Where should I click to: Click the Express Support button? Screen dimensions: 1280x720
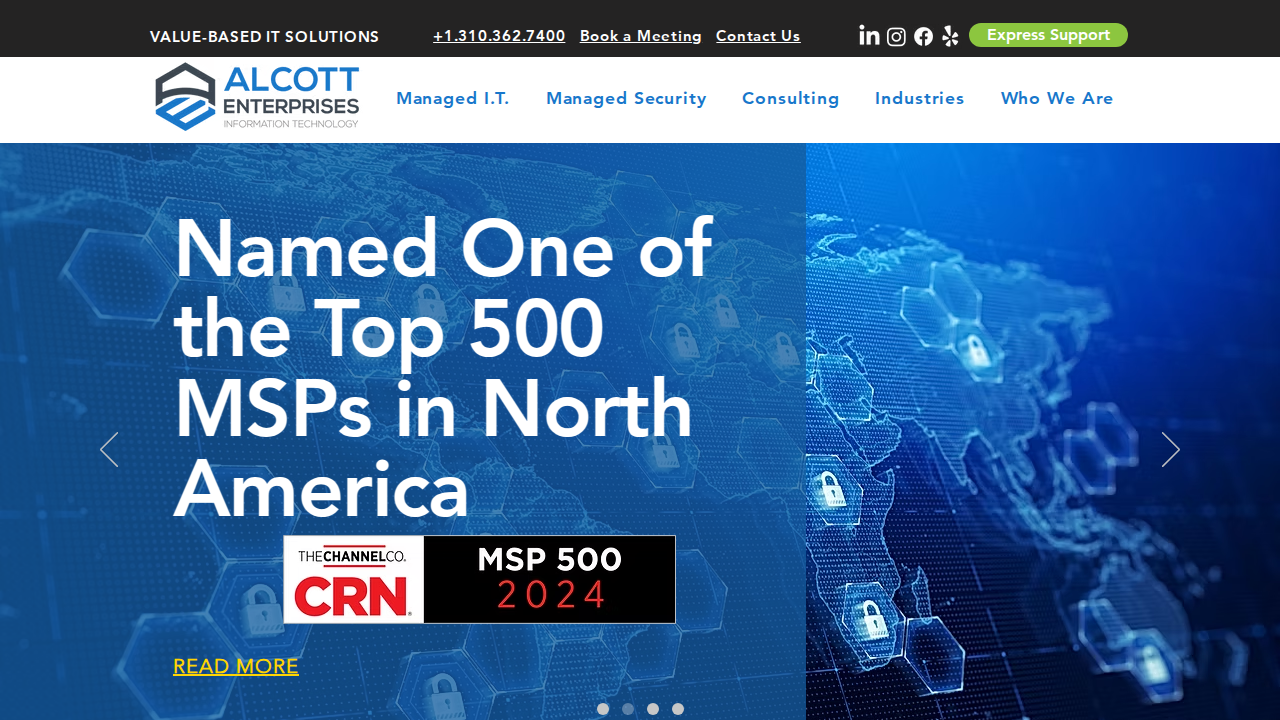coord(1048,35)
